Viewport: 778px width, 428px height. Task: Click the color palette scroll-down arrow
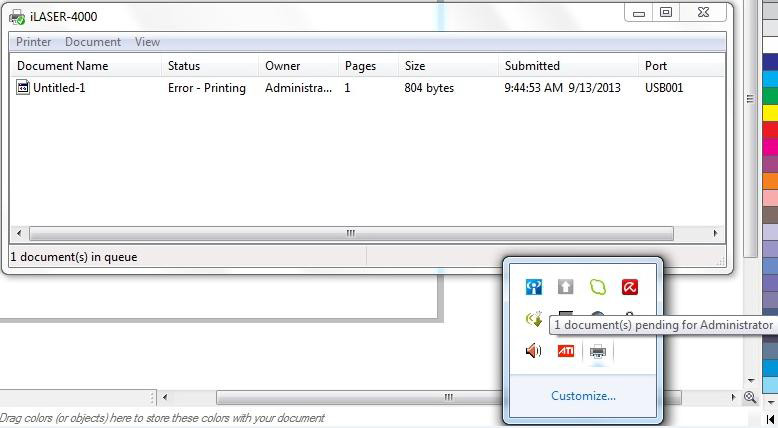(x=770, y=399)
